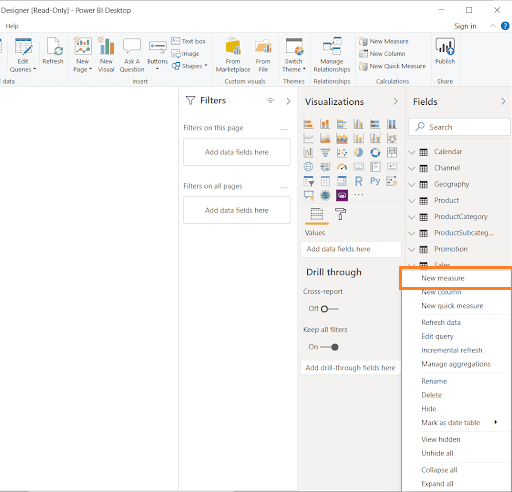
Task: Select the table visual
Action: [x=325, y=181]
